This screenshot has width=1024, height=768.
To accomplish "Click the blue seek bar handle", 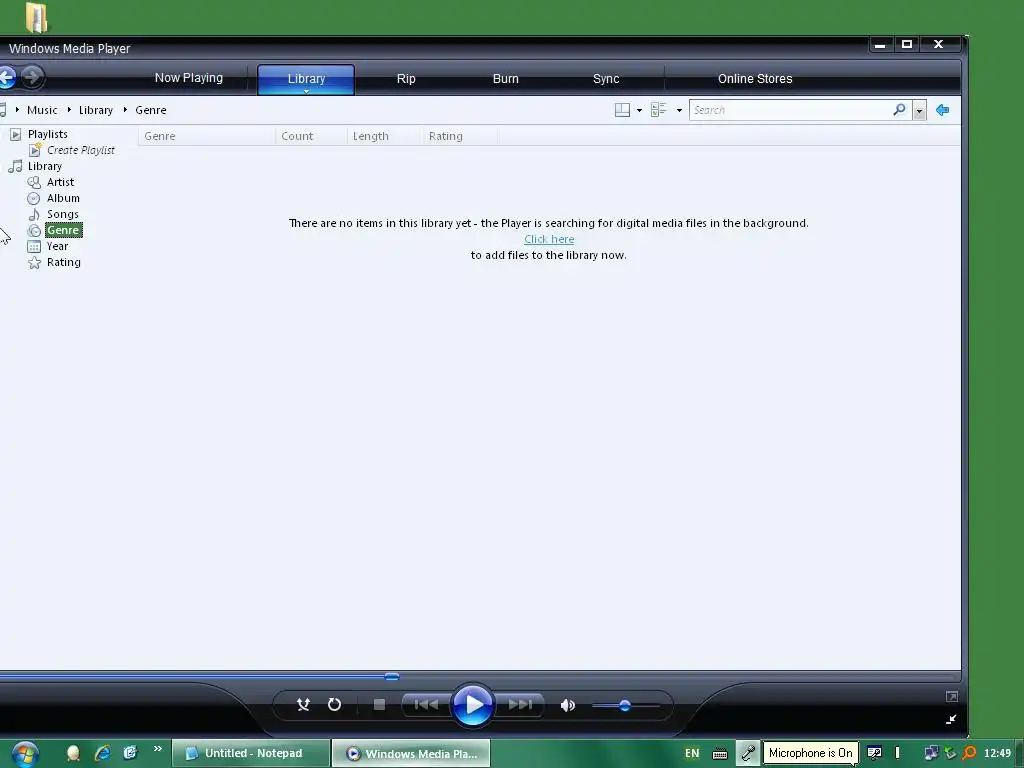I will [392, 677].
